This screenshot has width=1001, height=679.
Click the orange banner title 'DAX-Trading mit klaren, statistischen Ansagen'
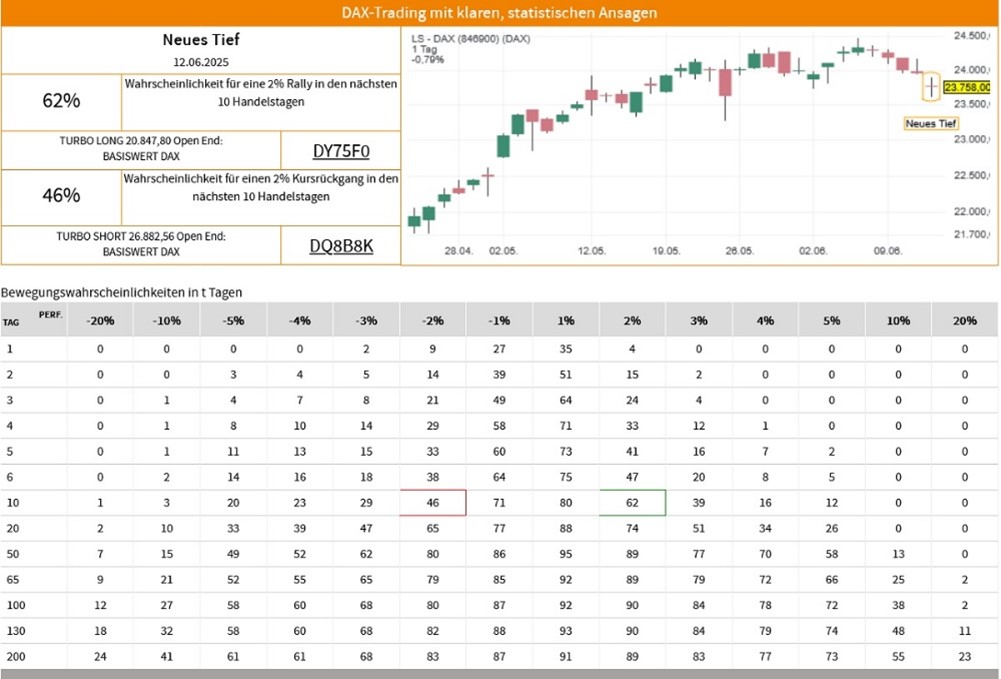click(499, 13)
